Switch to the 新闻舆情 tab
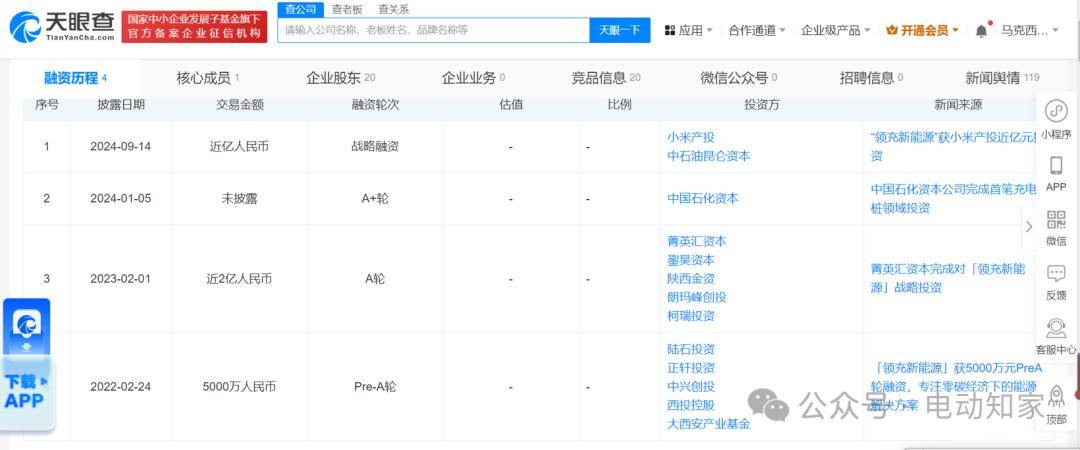Viewport: 1080px width, 450px height. [1002, 78]
